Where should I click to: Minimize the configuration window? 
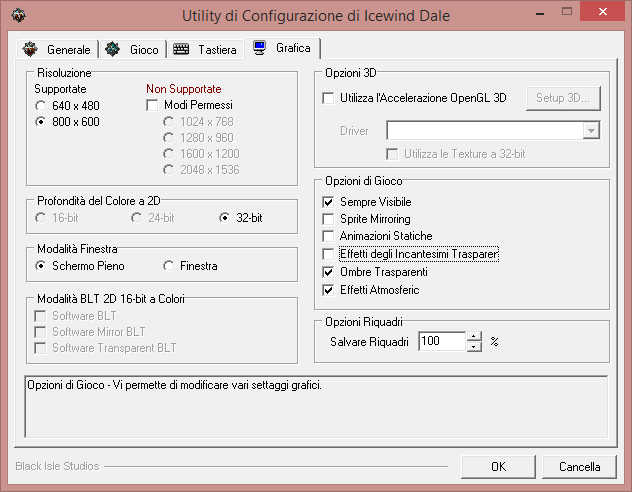tap(540, 13)
